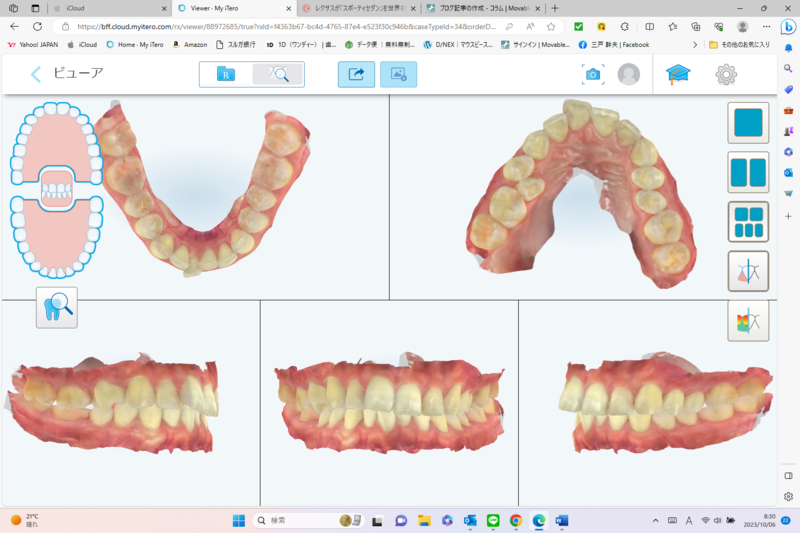Expand the bookmarks bar overflow chevron

coord(695,44)
